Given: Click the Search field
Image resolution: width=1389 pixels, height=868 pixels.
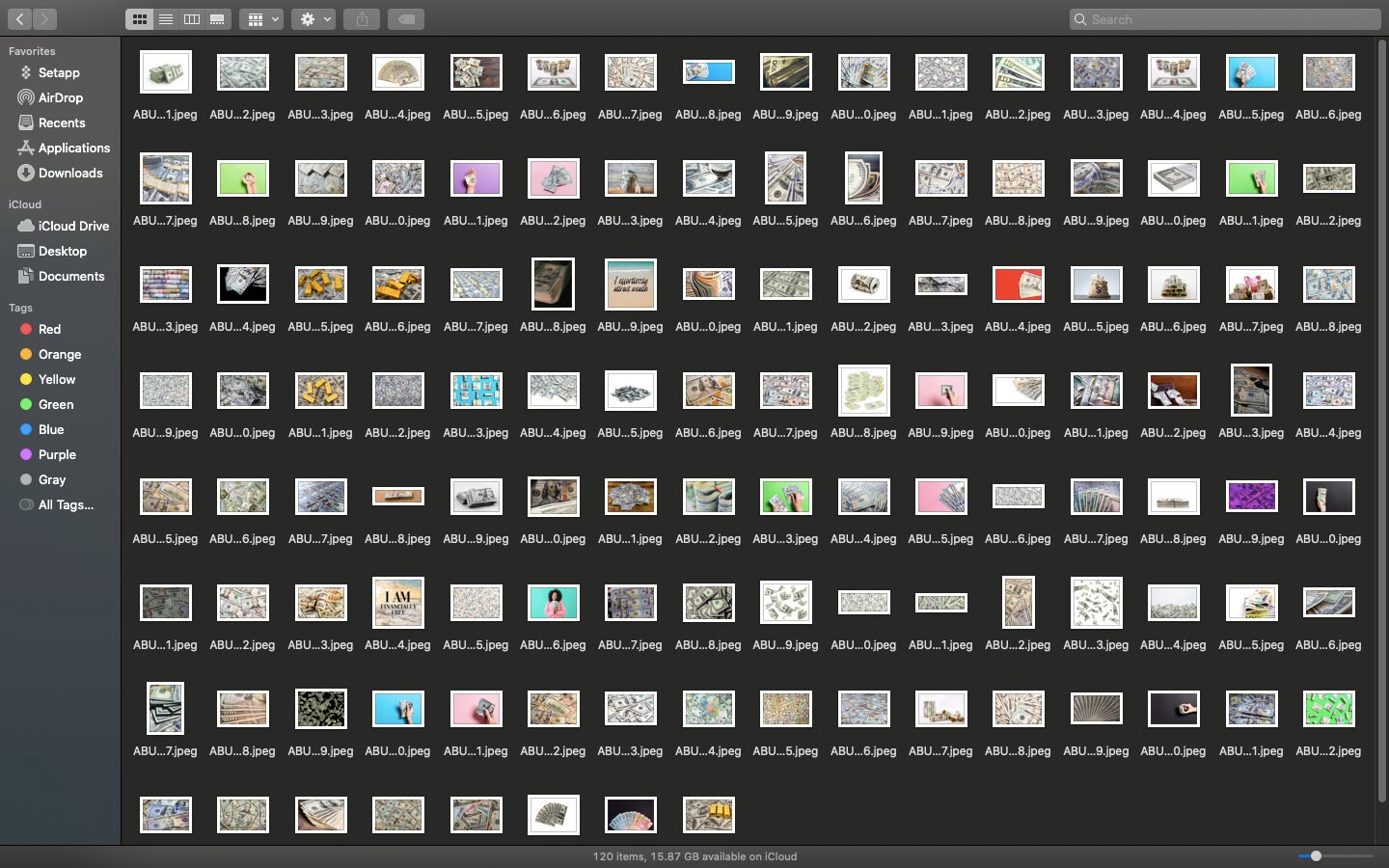Looking at the screenshot, I should [x=1225, y=19].
